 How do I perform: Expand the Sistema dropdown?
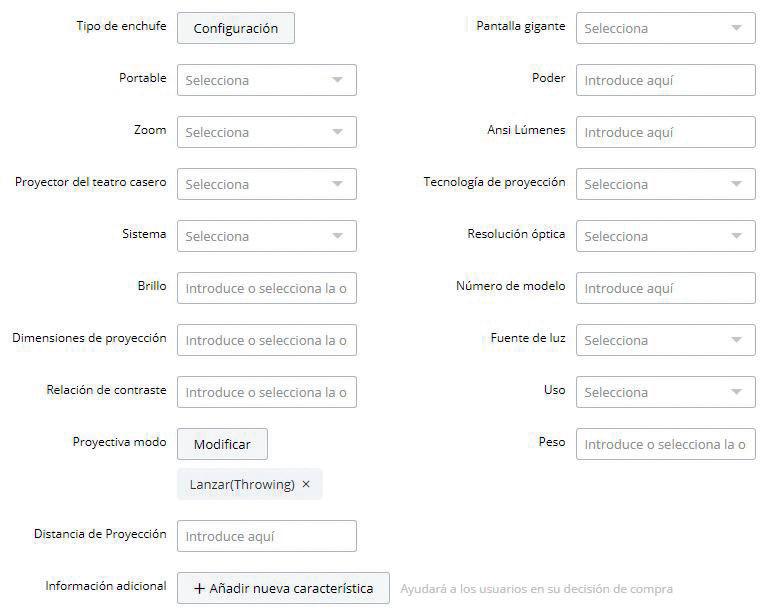[x=266, y=236]
